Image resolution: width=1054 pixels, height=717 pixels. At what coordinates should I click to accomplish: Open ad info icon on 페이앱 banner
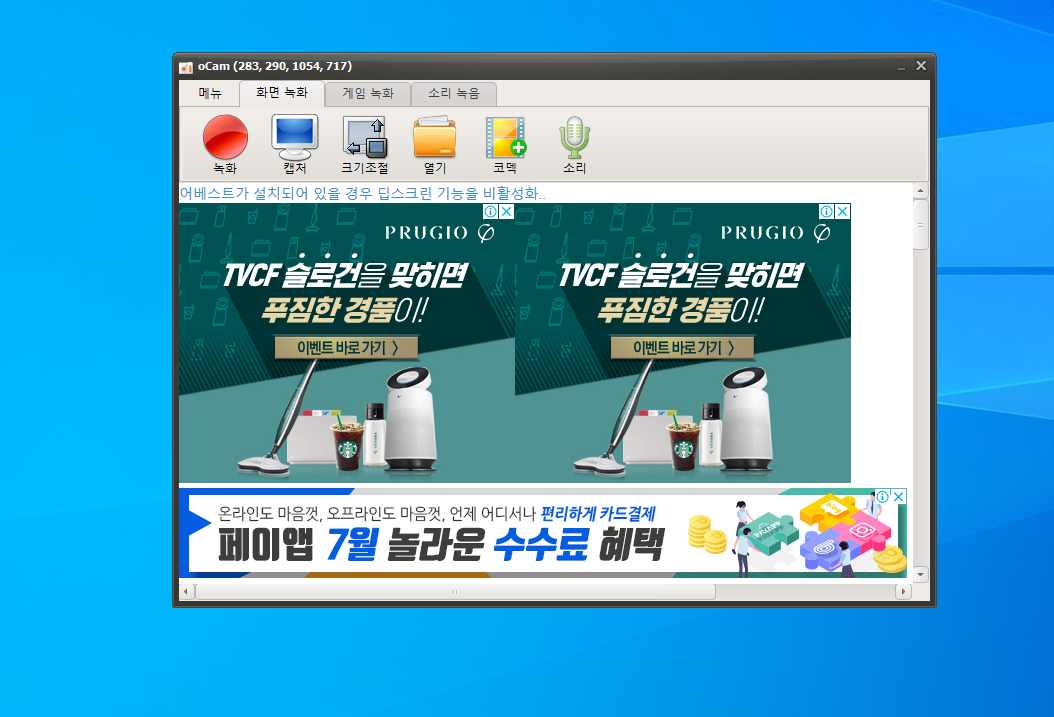(883, 497)
